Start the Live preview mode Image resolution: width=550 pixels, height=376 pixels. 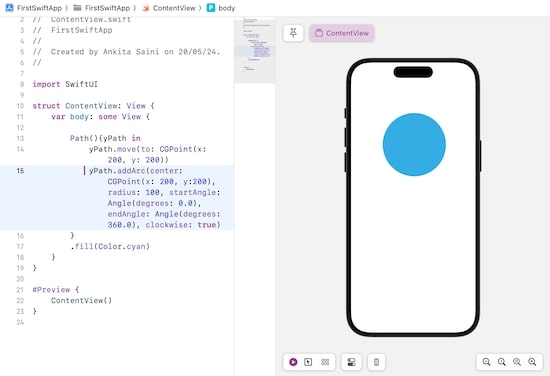click(293, 362)
